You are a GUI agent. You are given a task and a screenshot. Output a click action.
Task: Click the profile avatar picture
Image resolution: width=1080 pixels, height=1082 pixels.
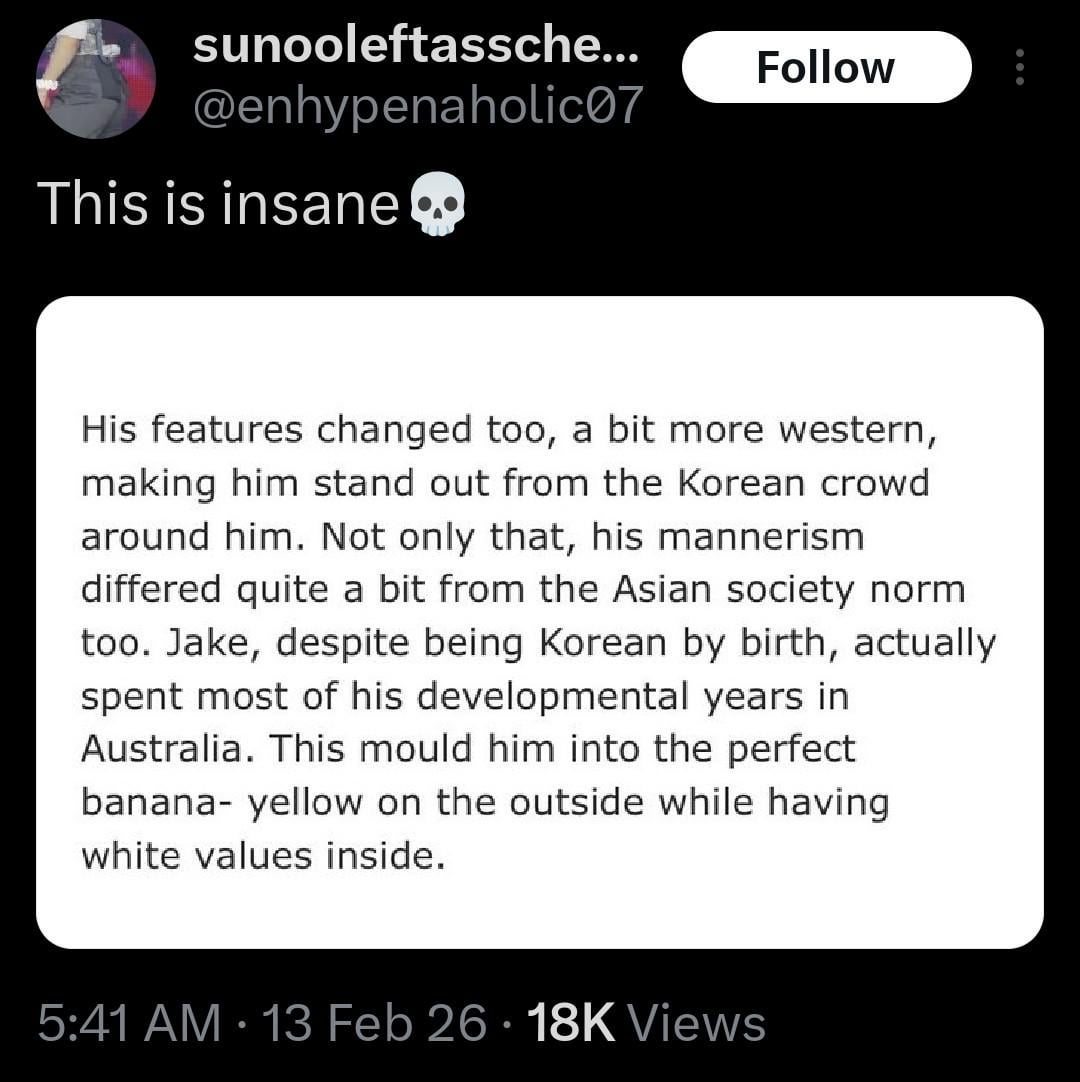96,79
